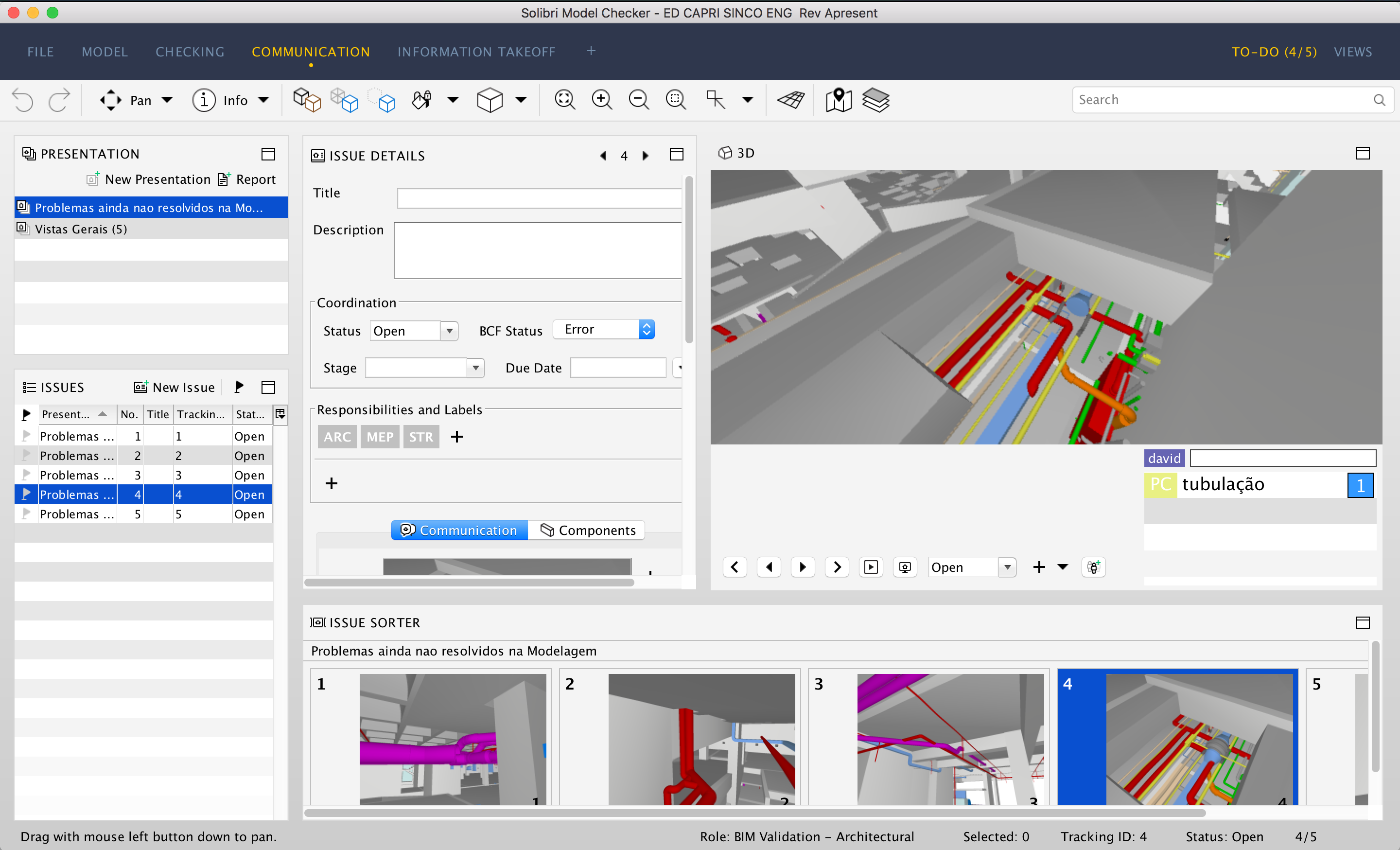
Task: Open the VIEWS link
Action: click(1353, 52)
